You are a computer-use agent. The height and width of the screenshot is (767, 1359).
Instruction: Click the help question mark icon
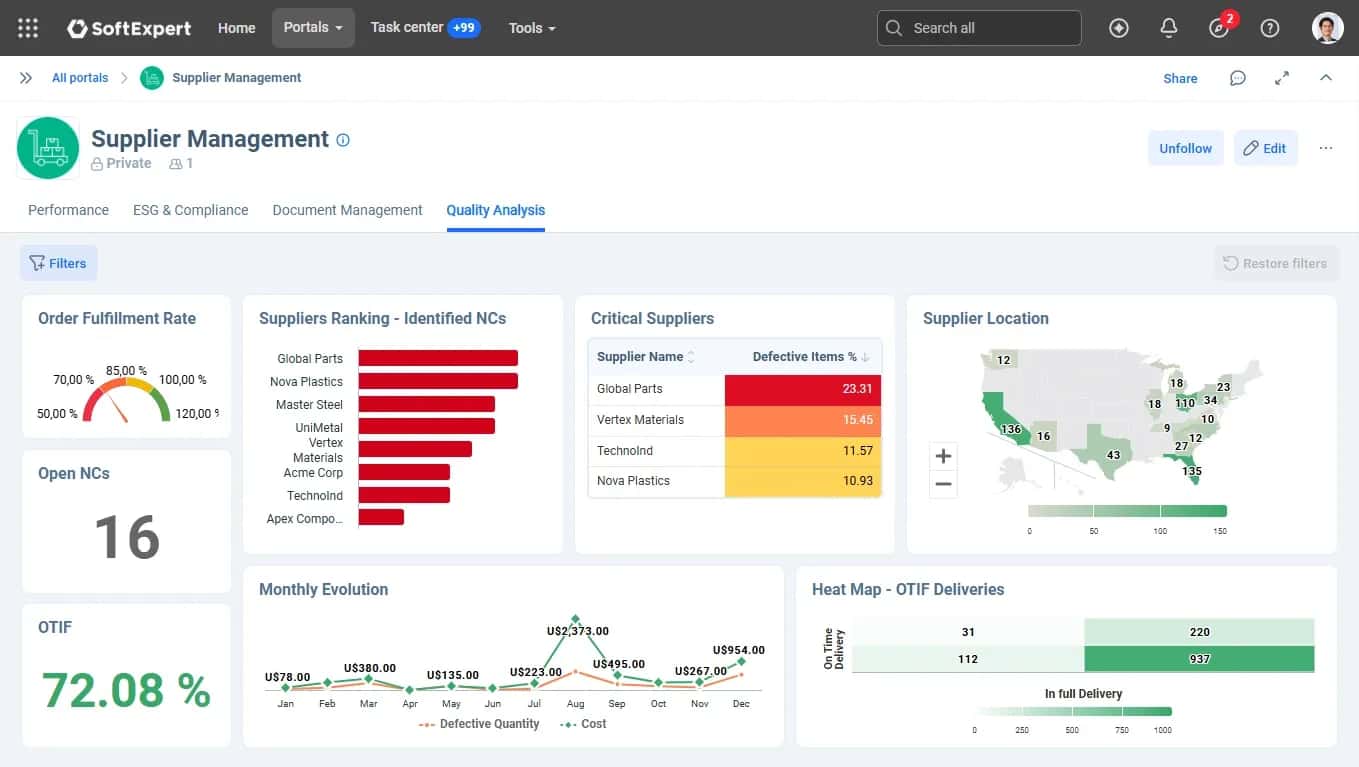pyautogui.click(x=1269, y=28)
